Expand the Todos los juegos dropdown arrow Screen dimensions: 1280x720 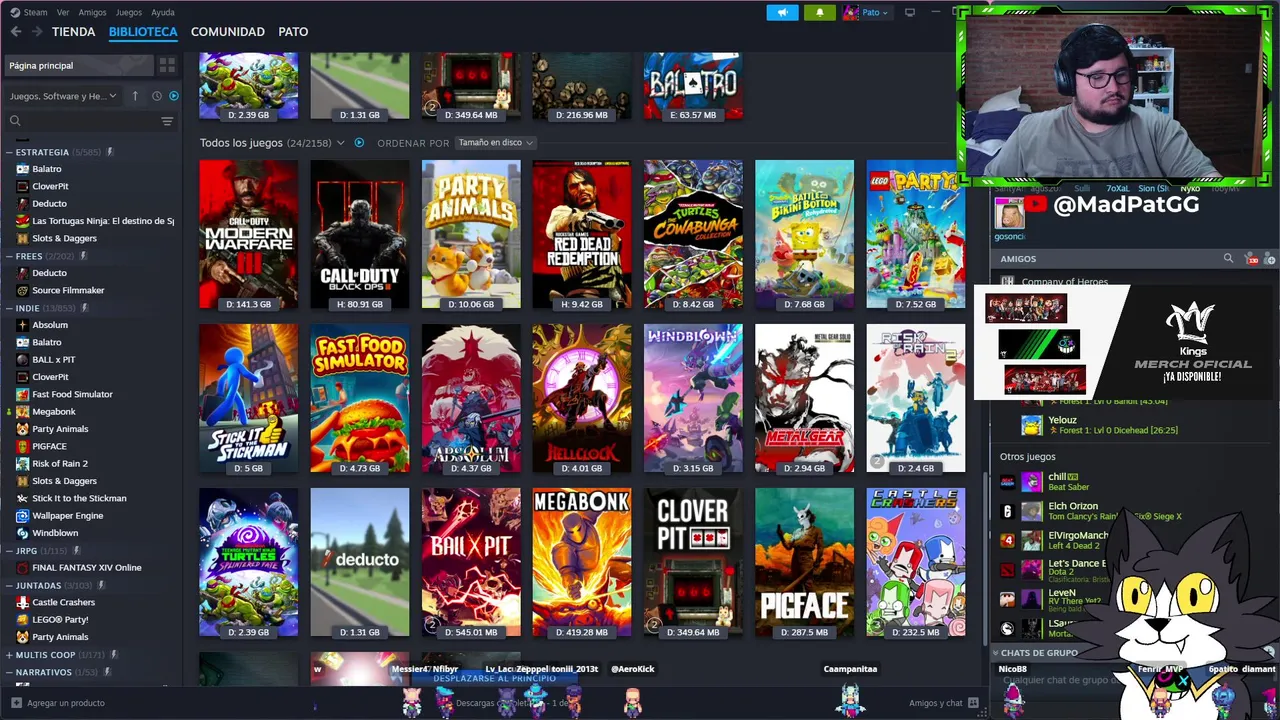340,143
